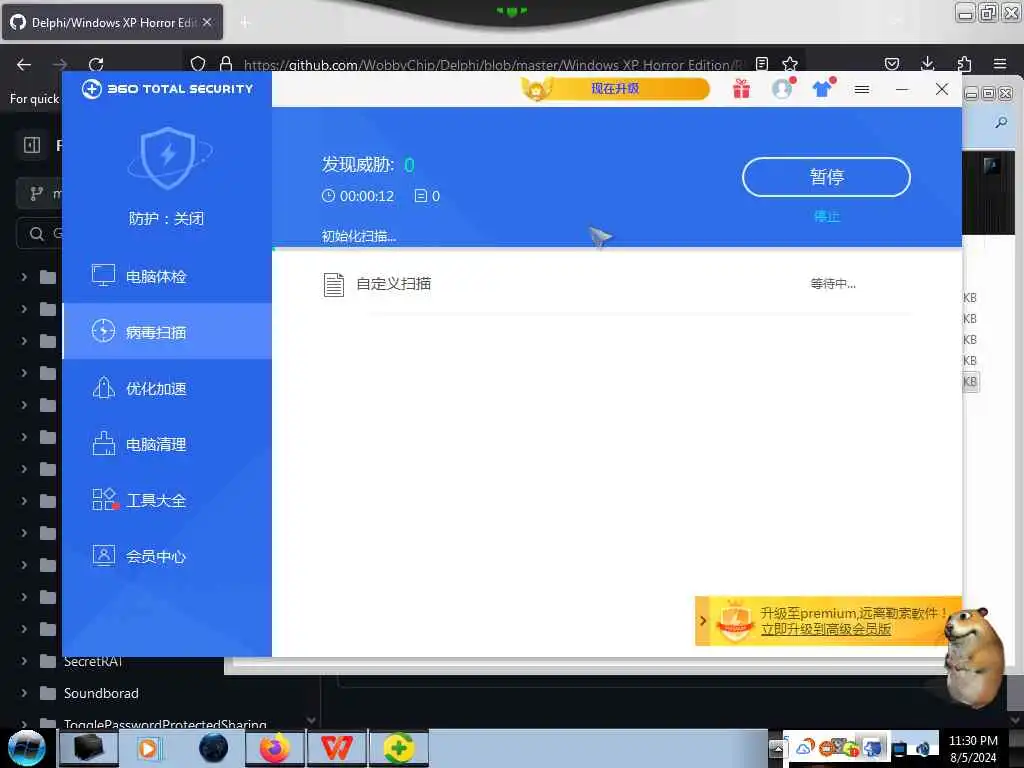Open the Soundborad folder
Image resolution: width=1024 pixels, height=768 pixels.
click(101, 693)
